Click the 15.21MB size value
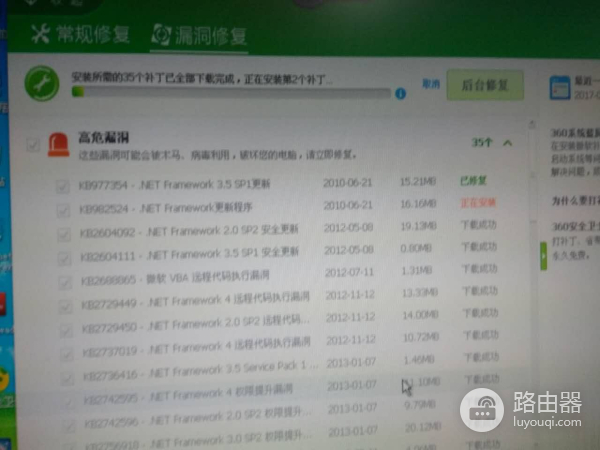This screenshot has width=600, height=450. pos(418,181)
